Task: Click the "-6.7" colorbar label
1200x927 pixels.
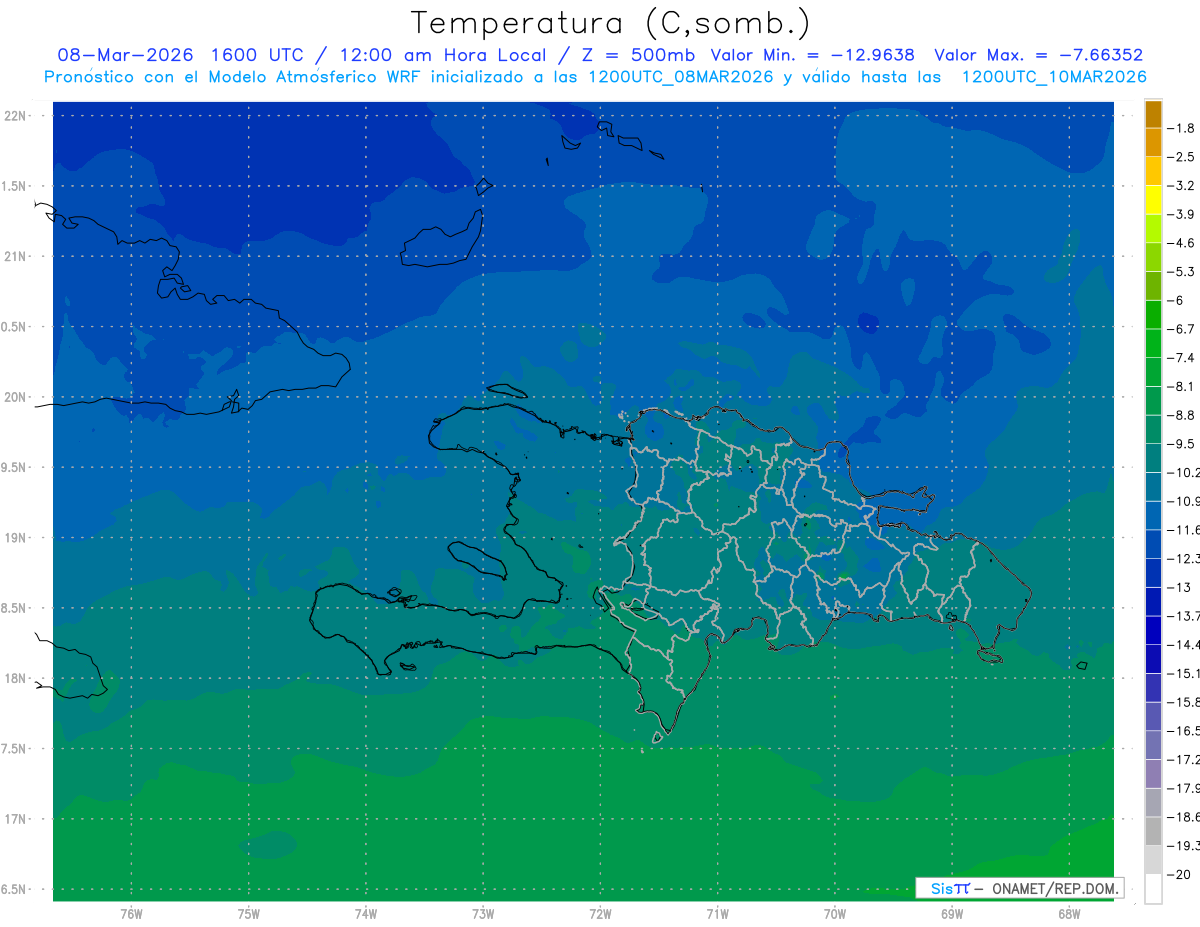Action: click(x=1182, y=329)
